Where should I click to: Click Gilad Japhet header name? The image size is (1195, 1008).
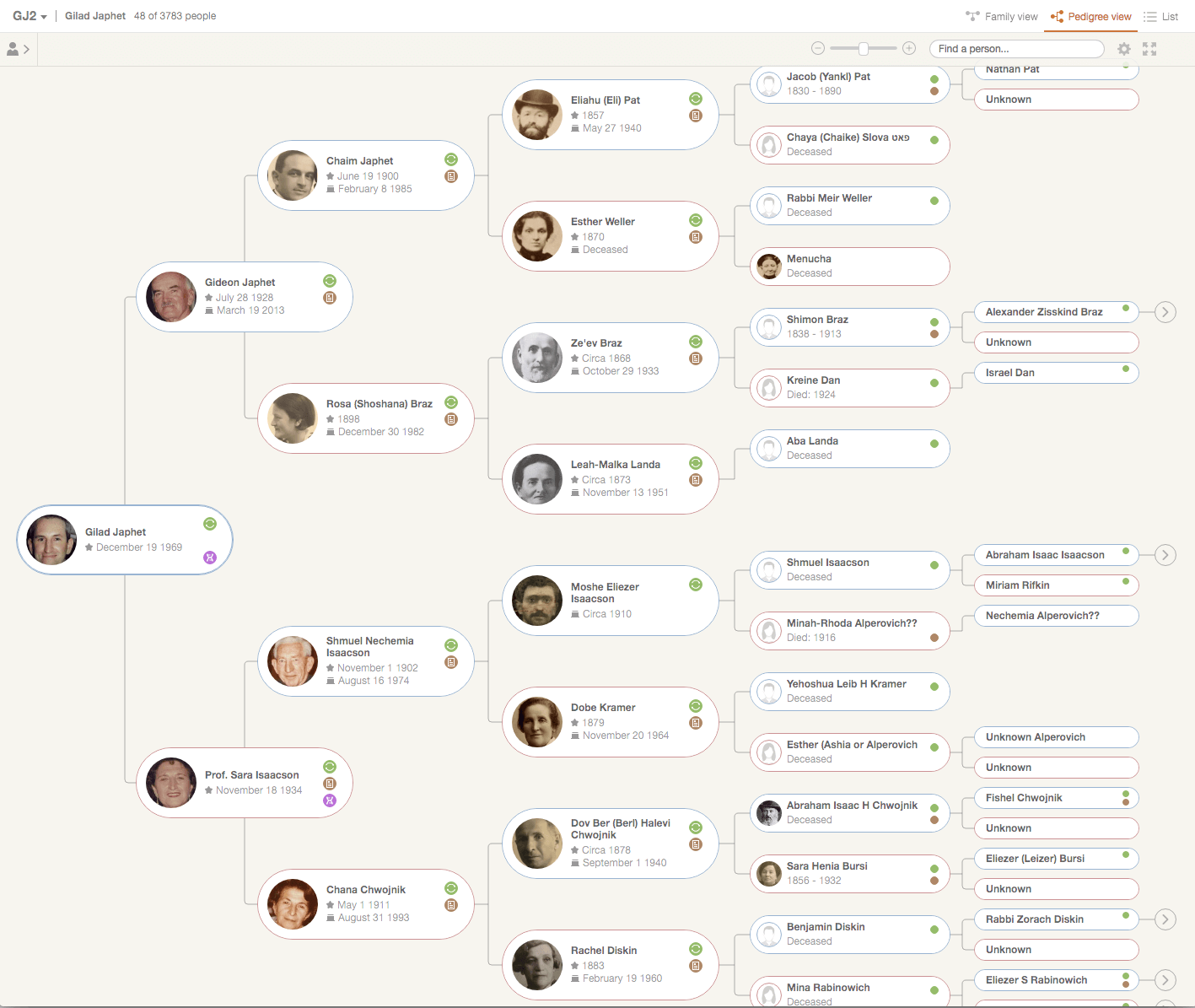(95, 16)
